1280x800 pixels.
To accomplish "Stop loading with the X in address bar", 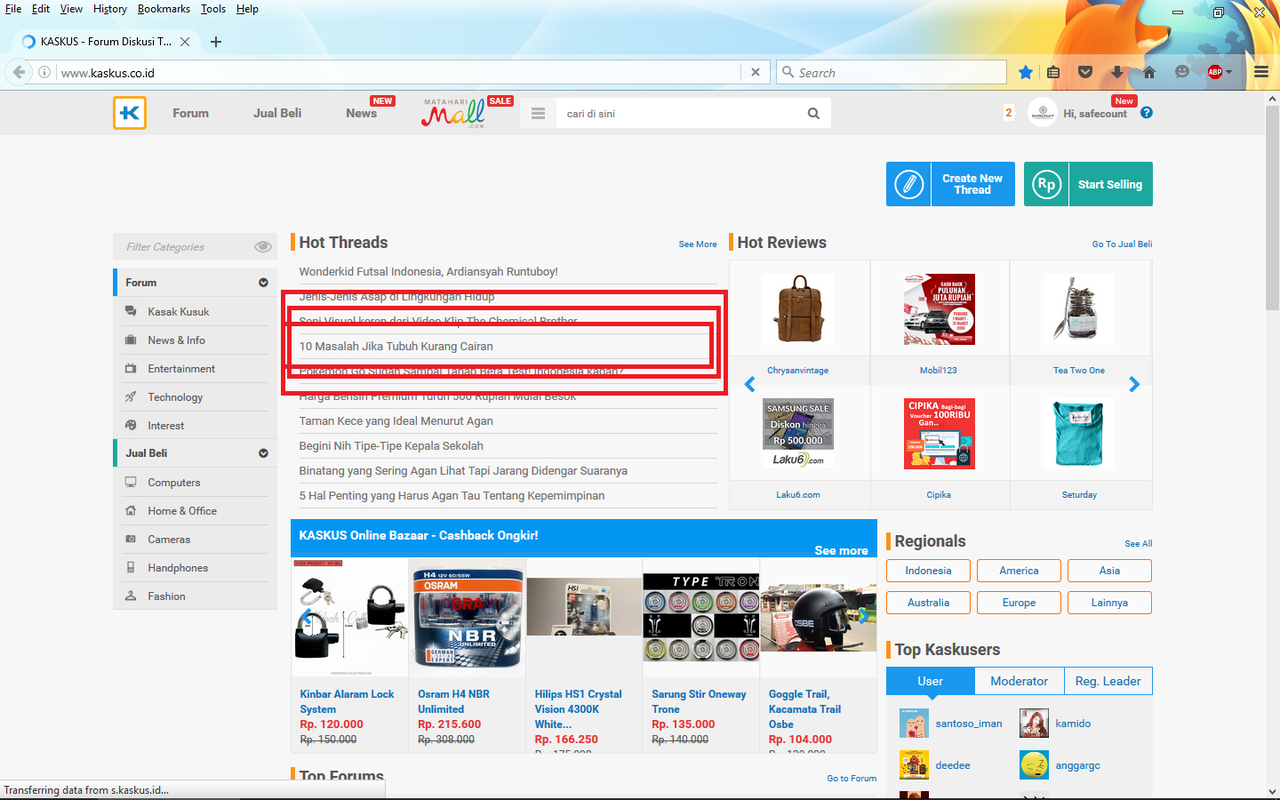I will pyautogui.click(x=755, y=72).
